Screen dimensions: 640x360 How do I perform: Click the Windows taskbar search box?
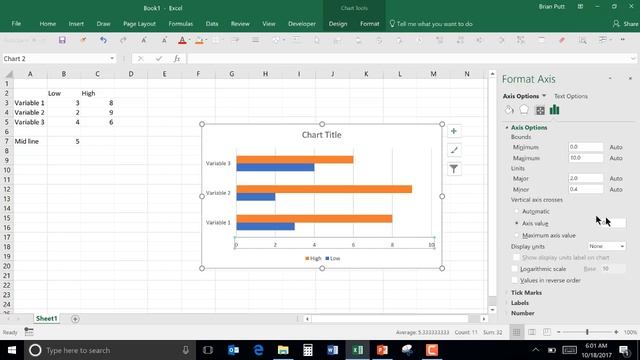109,350
